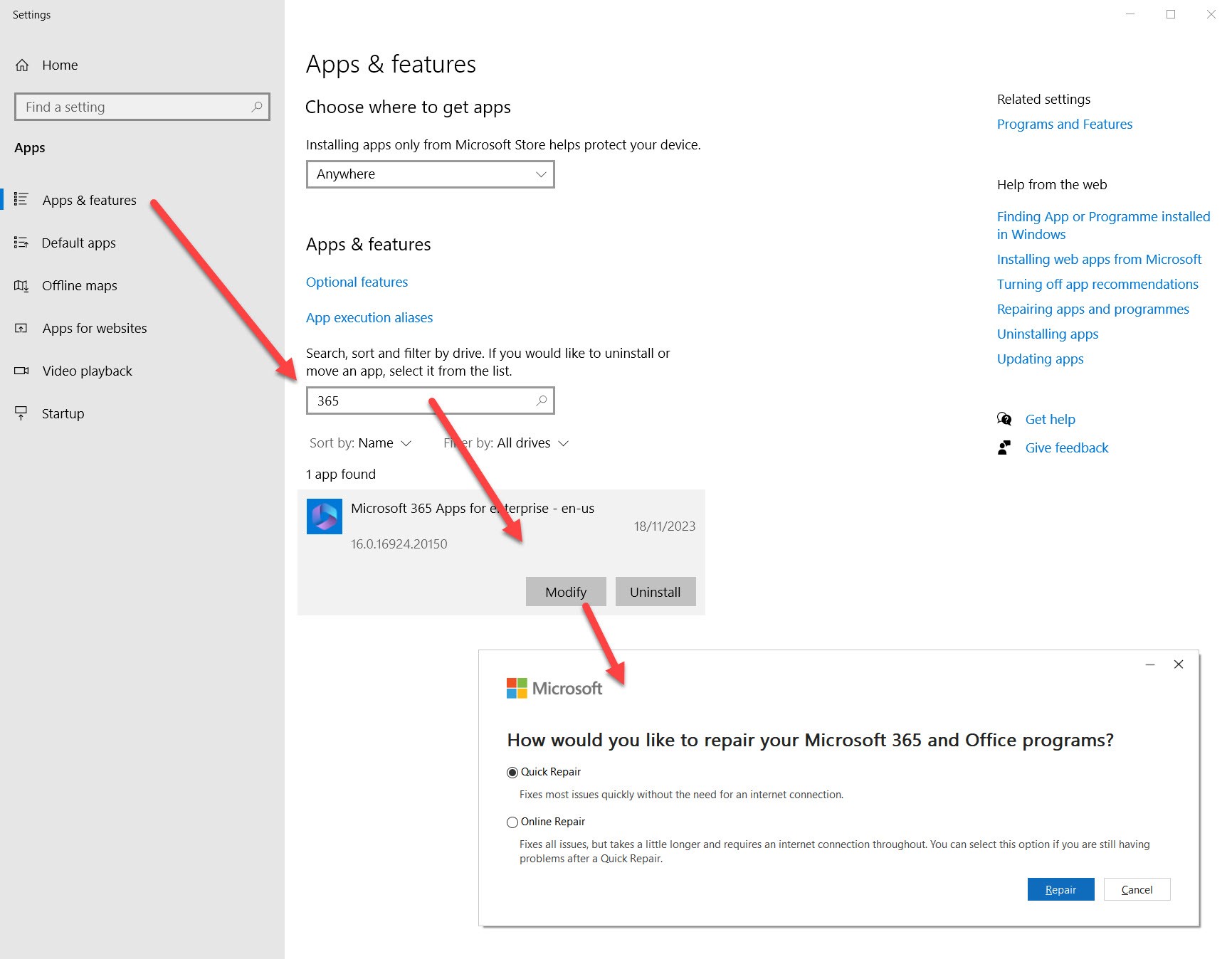The width and height of the screenshot is (1232, 959).
Task: Click the Find a setting search field
Action: click(135, 107)
